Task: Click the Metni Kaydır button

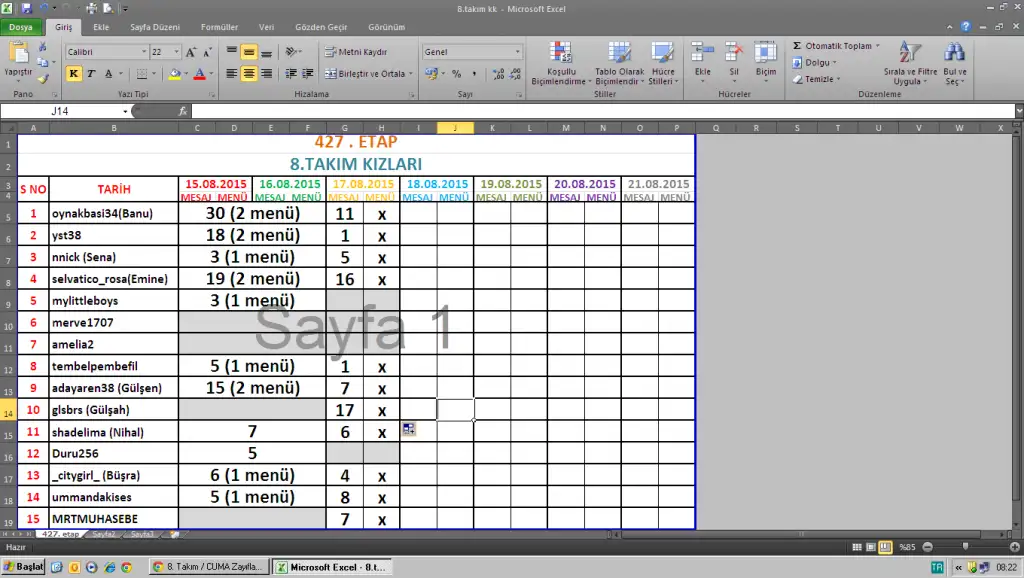Action: 356,52
